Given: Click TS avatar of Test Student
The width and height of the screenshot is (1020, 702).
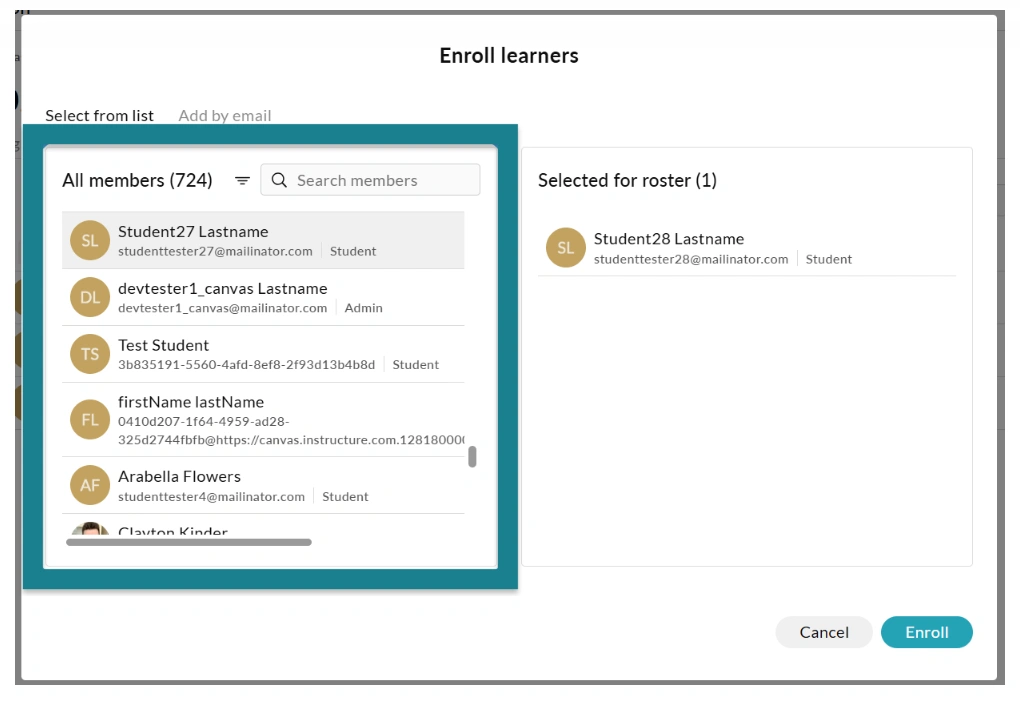Looking at the screenshot, I should 90,354.
